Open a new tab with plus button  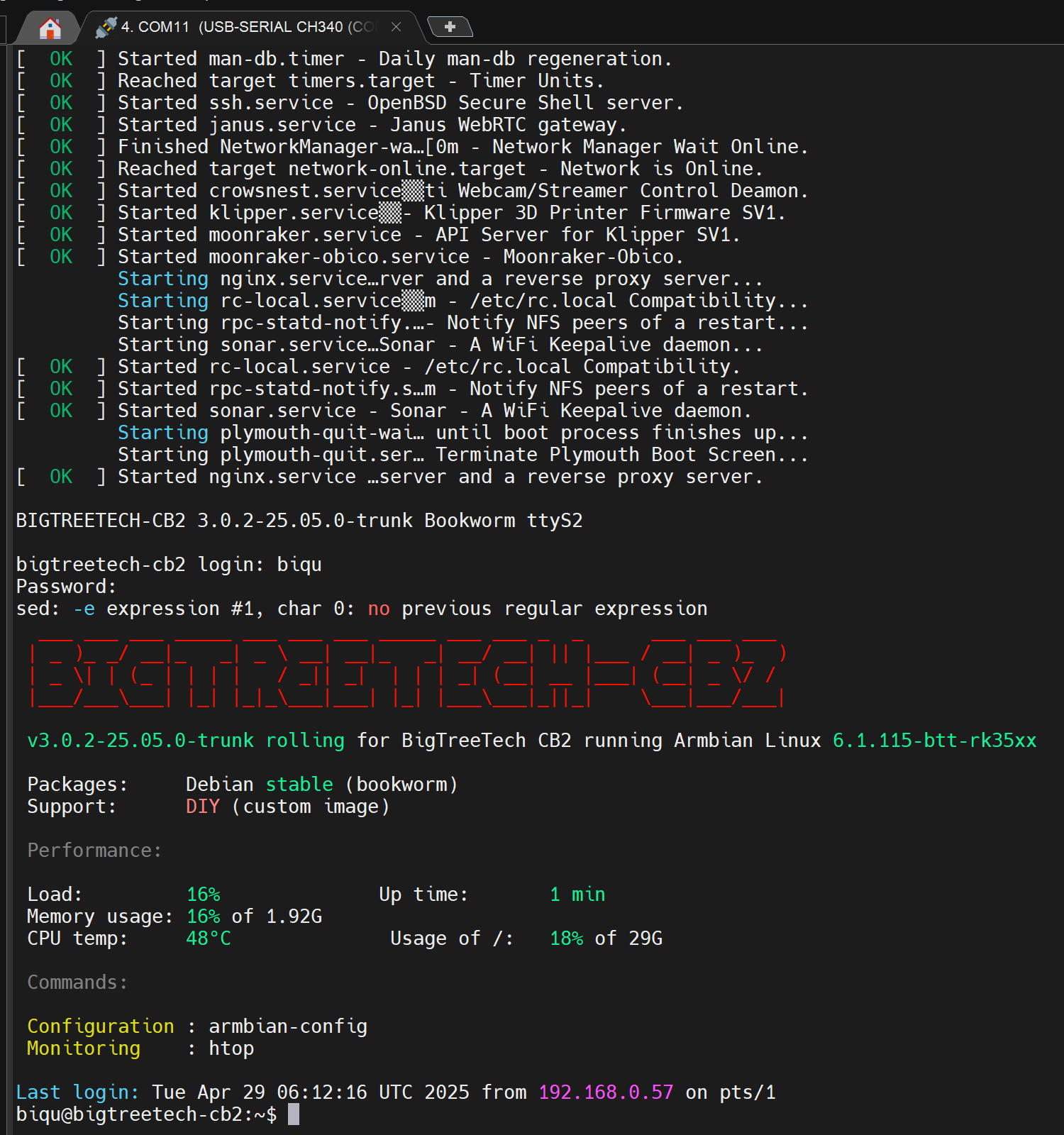450,27
